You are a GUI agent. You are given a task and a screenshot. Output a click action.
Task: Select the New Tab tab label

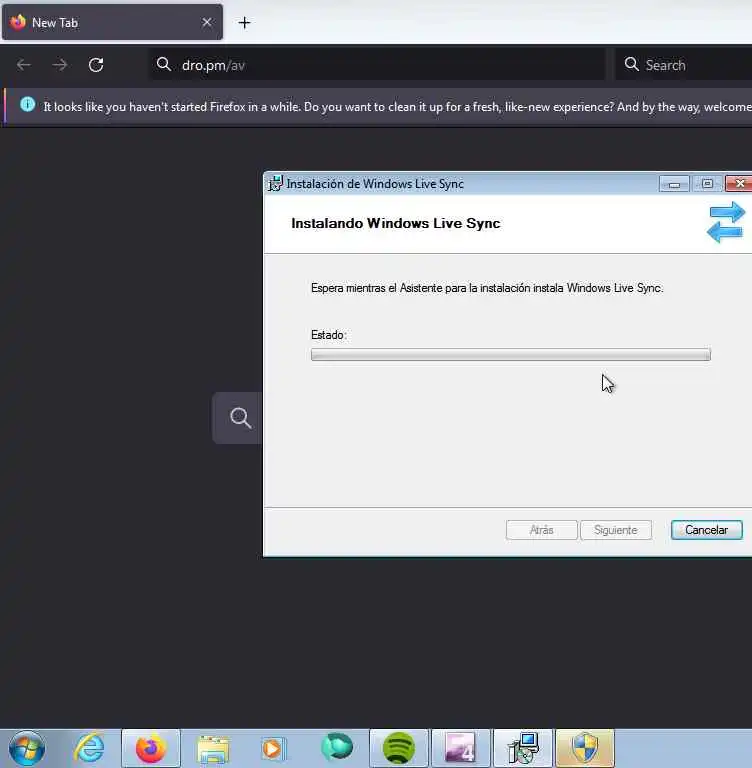(x=55, y=23)
